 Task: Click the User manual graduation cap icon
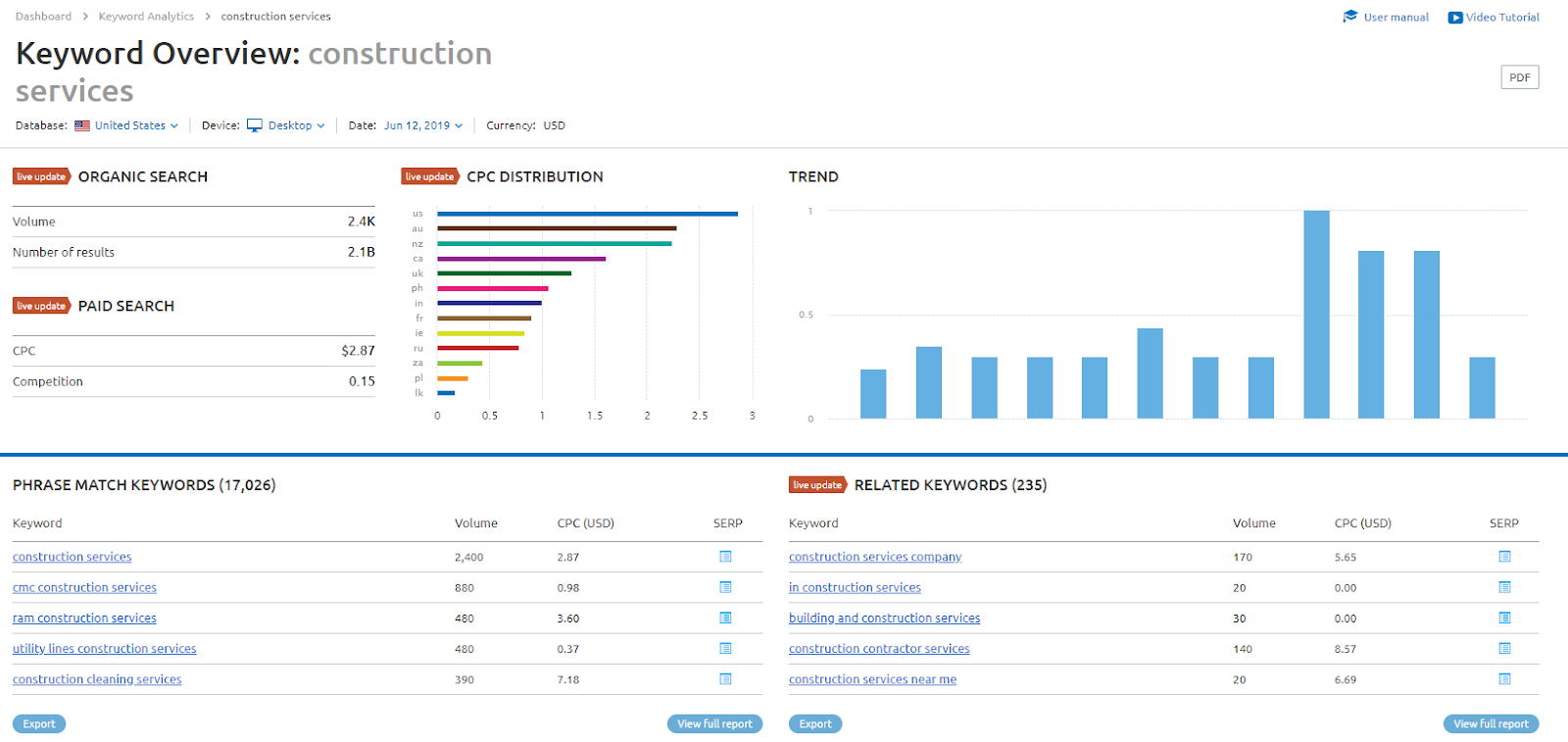(1350, 16)
